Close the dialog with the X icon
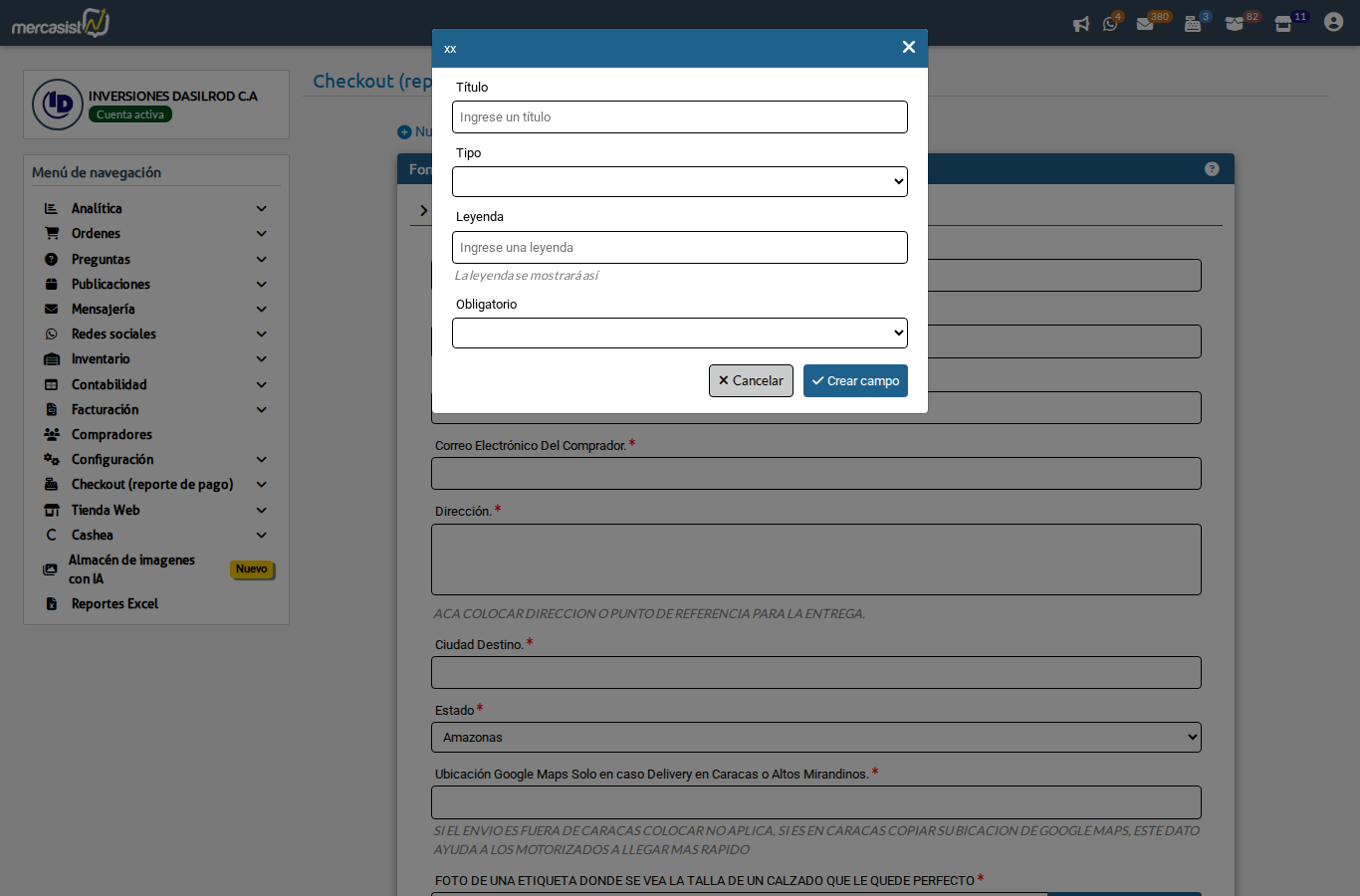Screen dimensions: 1360x896 coord(908,47)
